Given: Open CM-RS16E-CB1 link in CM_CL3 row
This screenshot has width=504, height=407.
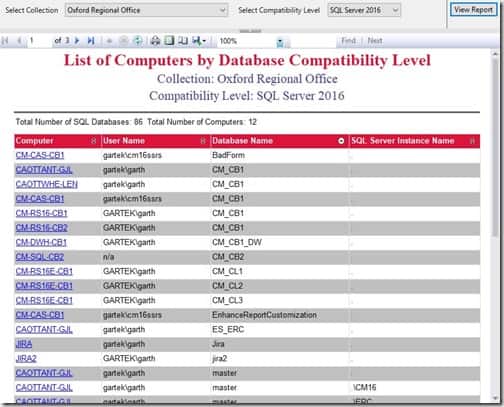Looking at the screenshot, I should tap(44, 301).
